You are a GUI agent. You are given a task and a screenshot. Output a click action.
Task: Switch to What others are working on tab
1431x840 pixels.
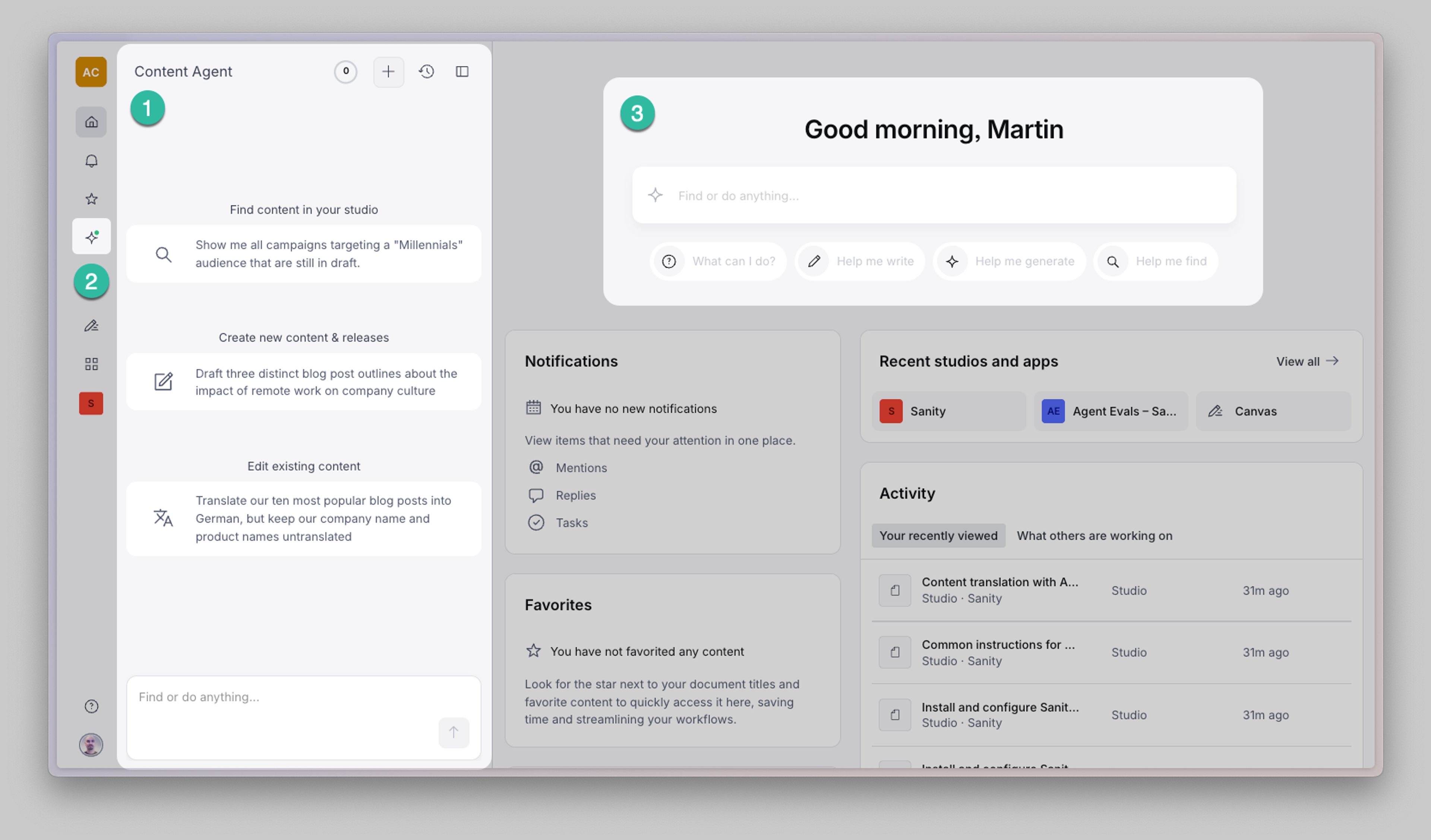[x=1094, y=536]
